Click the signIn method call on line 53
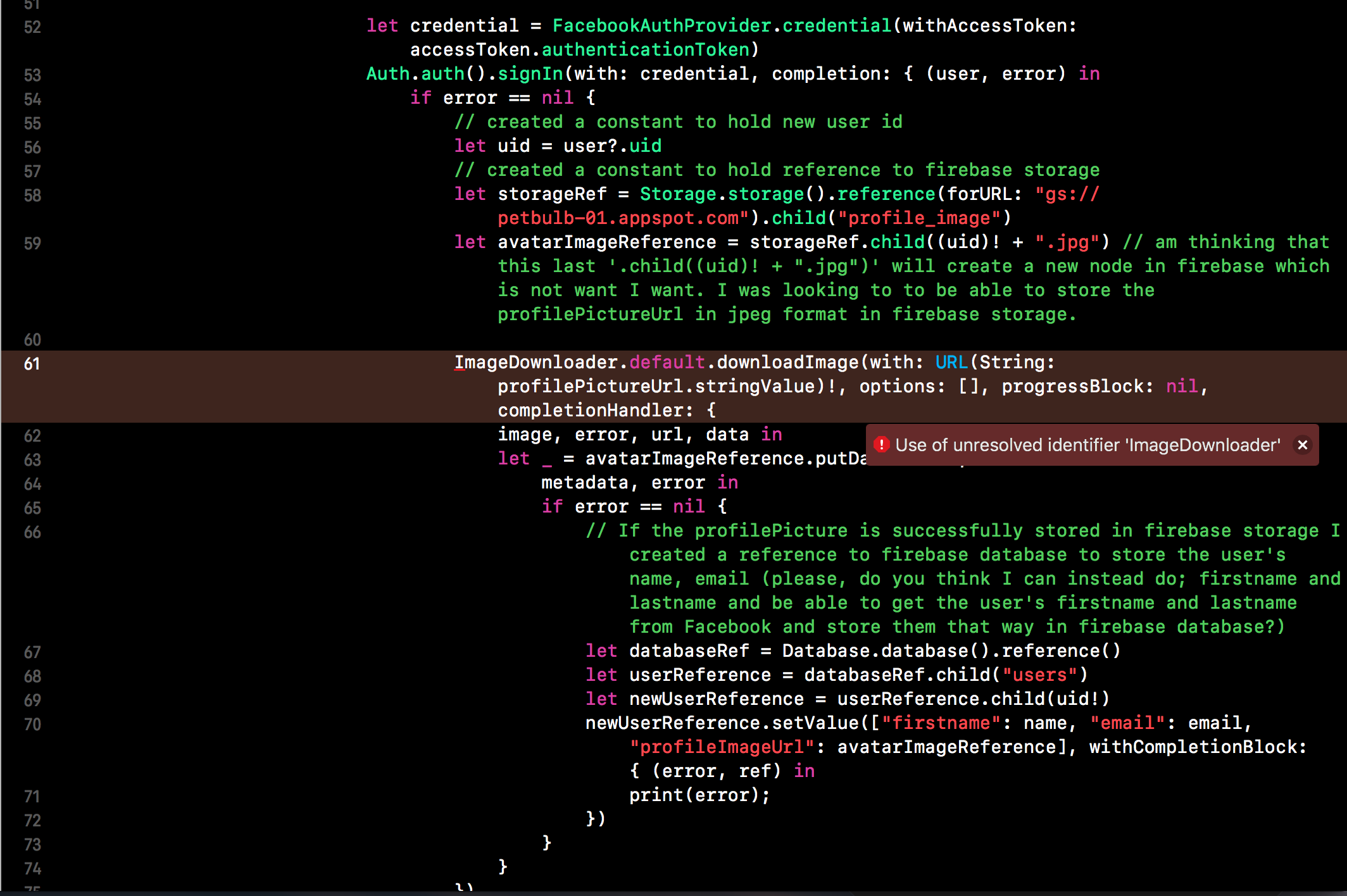This screenshot has height=896, width=1347. pos(530,73)
